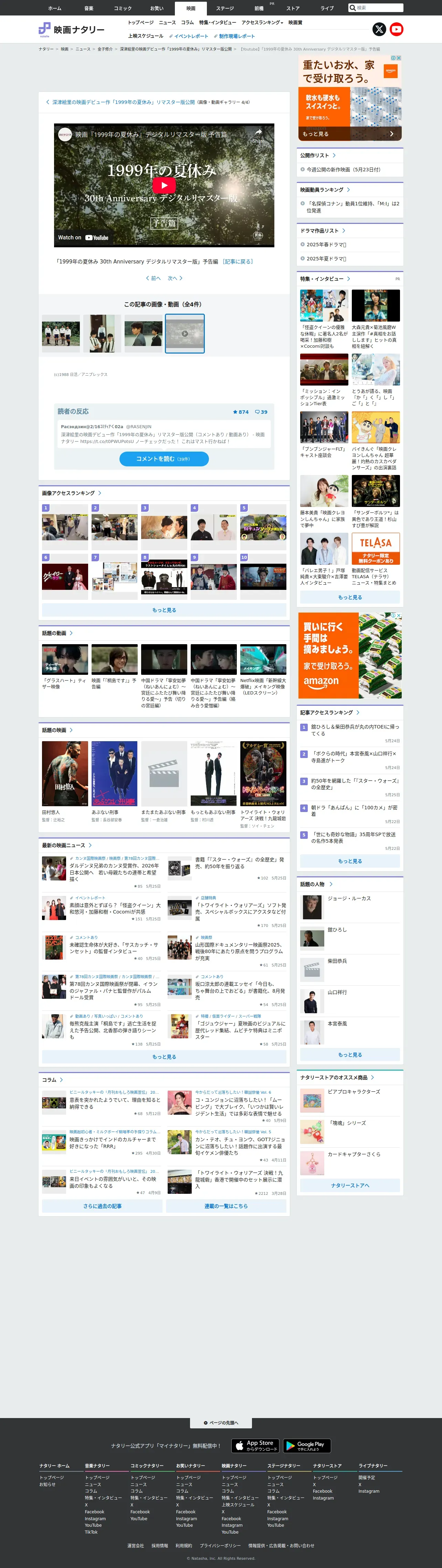Open 話題の動画 section heading
The width and height of the screenshot is (442, 1568).
56,633
